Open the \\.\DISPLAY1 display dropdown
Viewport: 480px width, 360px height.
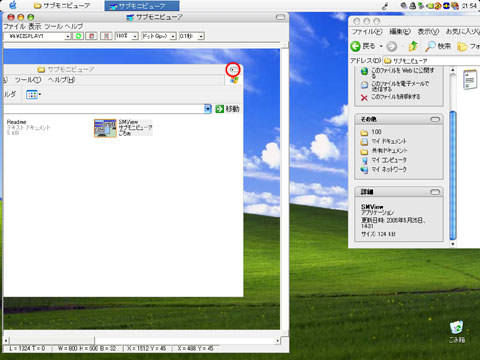coord(68,36)
